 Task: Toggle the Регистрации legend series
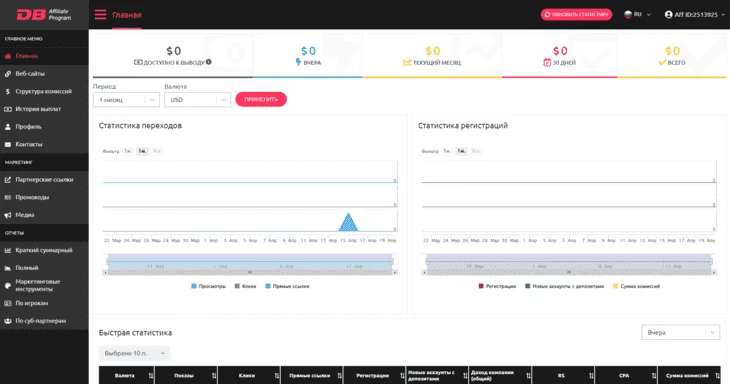[x=497, y=286]
